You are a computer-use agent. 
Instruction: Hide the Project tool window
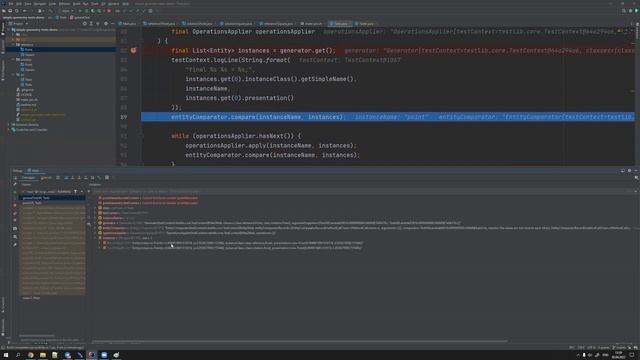click(x=112, y=24)
